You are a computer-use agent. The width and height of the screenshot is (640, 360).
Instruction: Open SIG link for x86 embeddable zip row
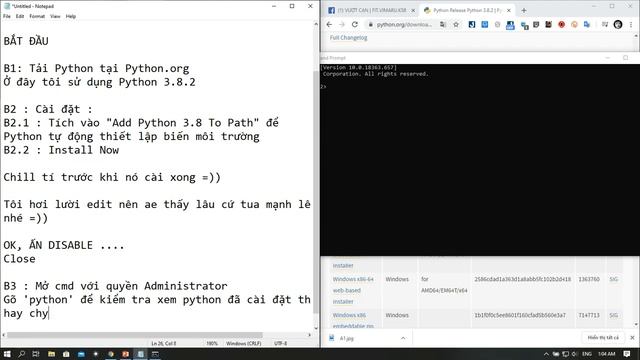(613, 315)
